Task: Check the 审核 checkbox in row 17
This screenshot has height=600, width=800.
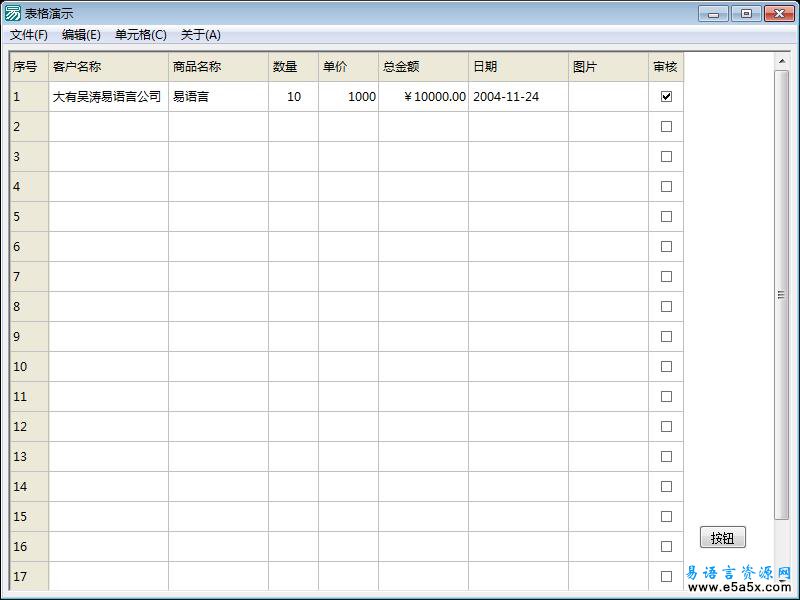Action: (x=666, y=577)
